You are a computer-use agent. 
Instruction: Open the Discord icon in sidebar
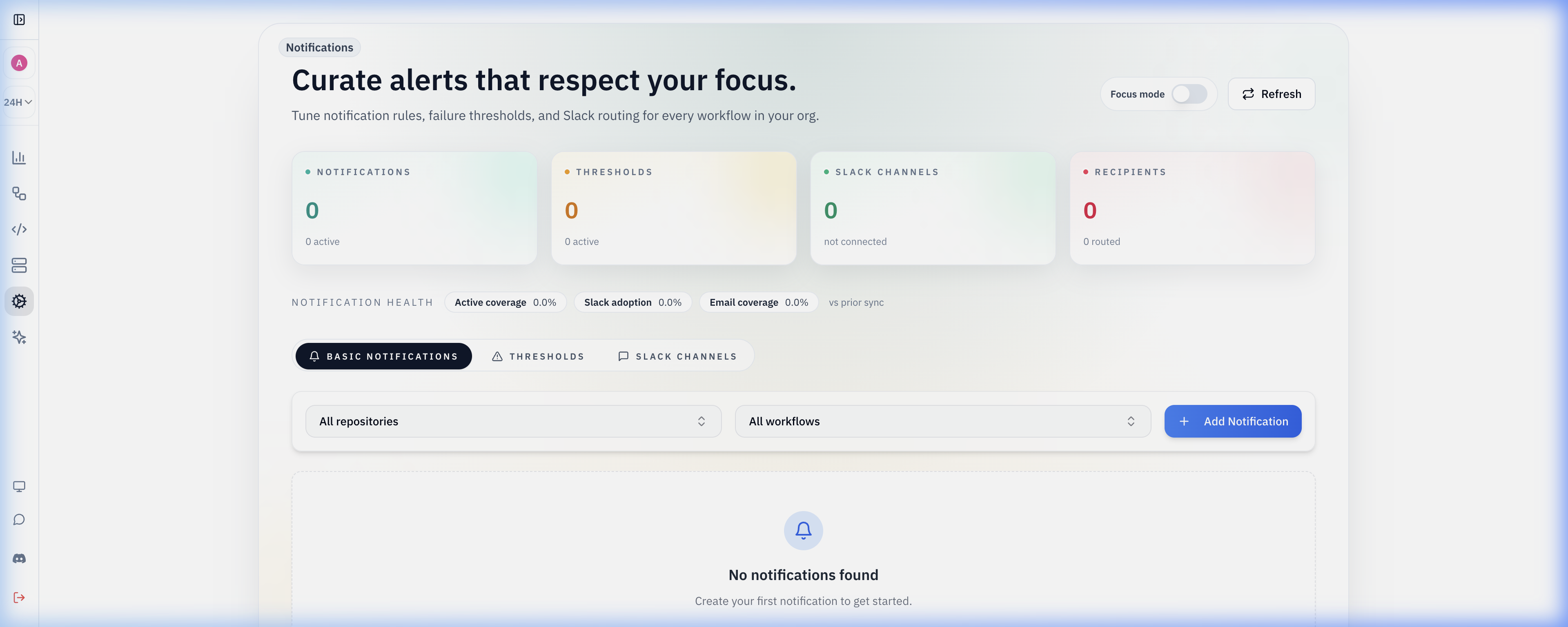click(19, 558)
